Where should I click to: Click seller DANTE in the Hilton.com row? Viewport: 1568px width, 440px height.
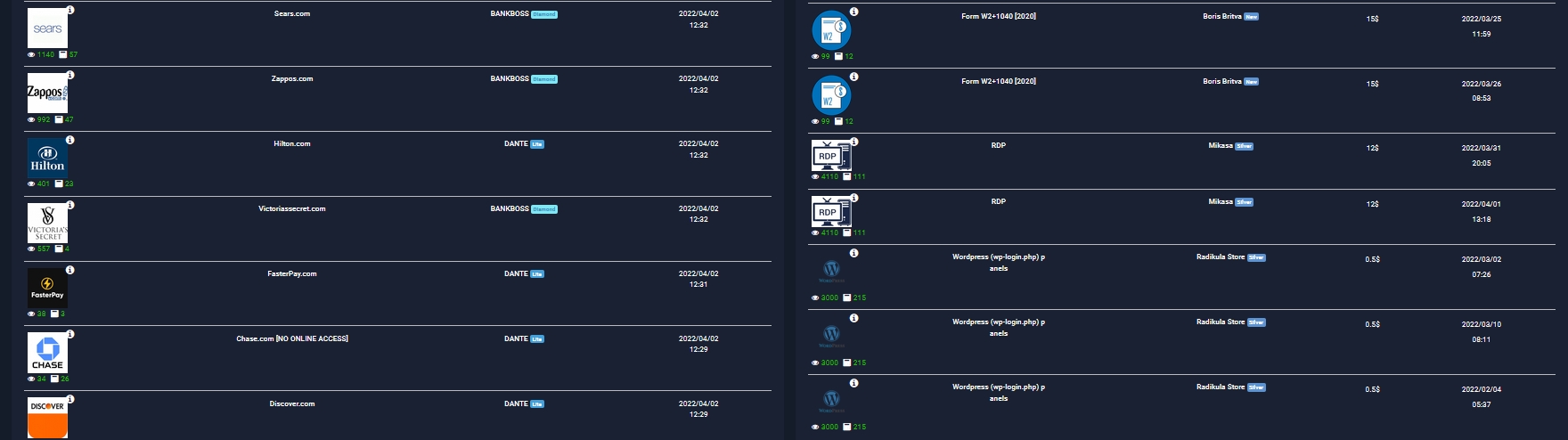516,143
